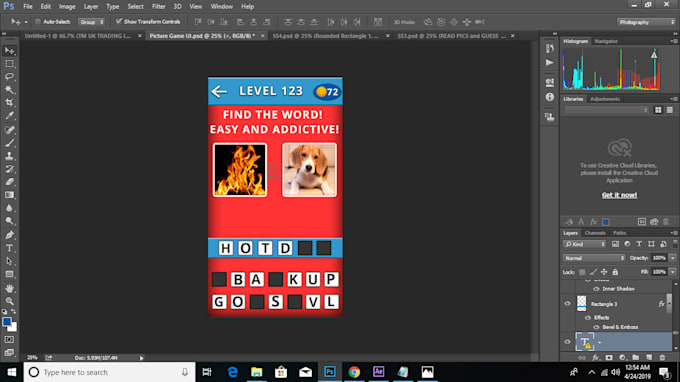Open File Explorer from the taskbar
Viewport: 680px width, 382px height.
pyautogui.click(x=257, y=372)
